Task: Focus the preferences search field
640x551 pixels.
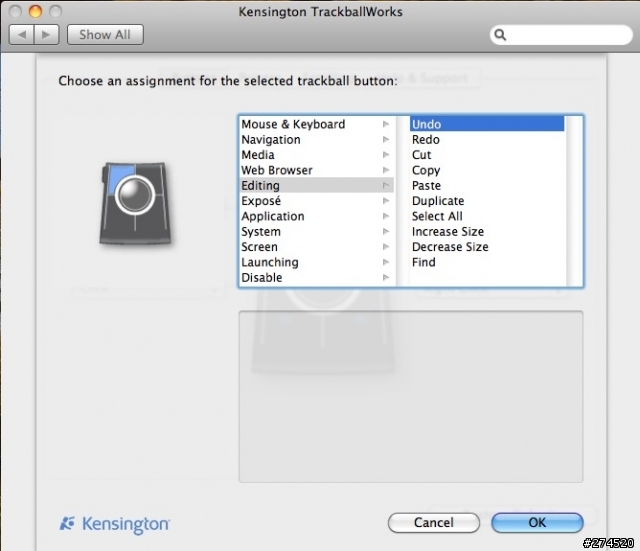Action: click(x=561, y=35)
